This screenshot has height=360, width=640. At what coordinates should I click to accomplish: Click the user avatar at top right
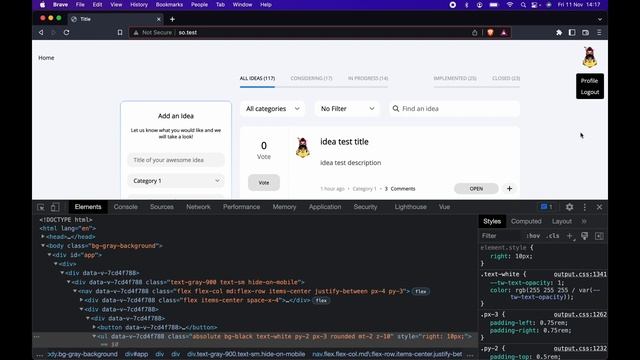pyautogui.click(x=589, y=57)
